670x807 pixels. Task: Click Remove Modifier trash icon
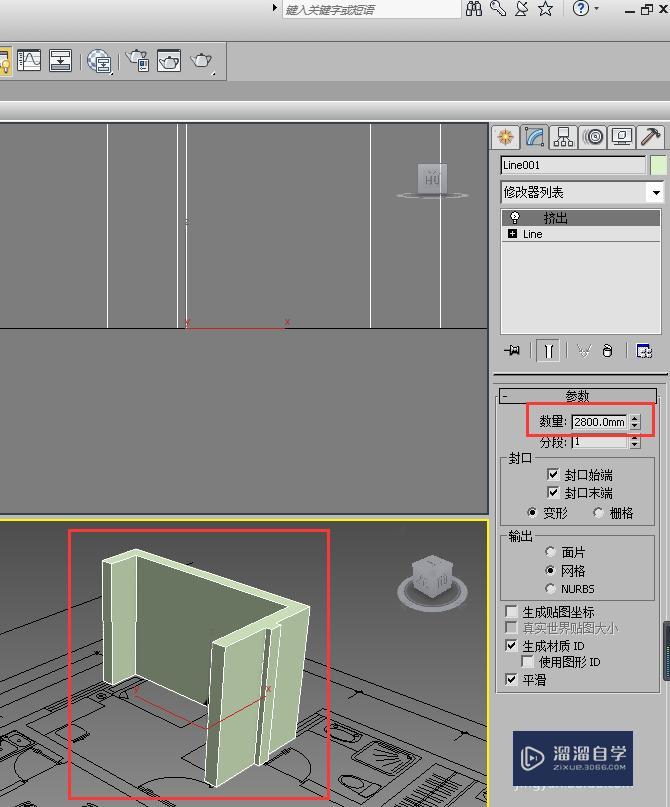click(607, 351)
